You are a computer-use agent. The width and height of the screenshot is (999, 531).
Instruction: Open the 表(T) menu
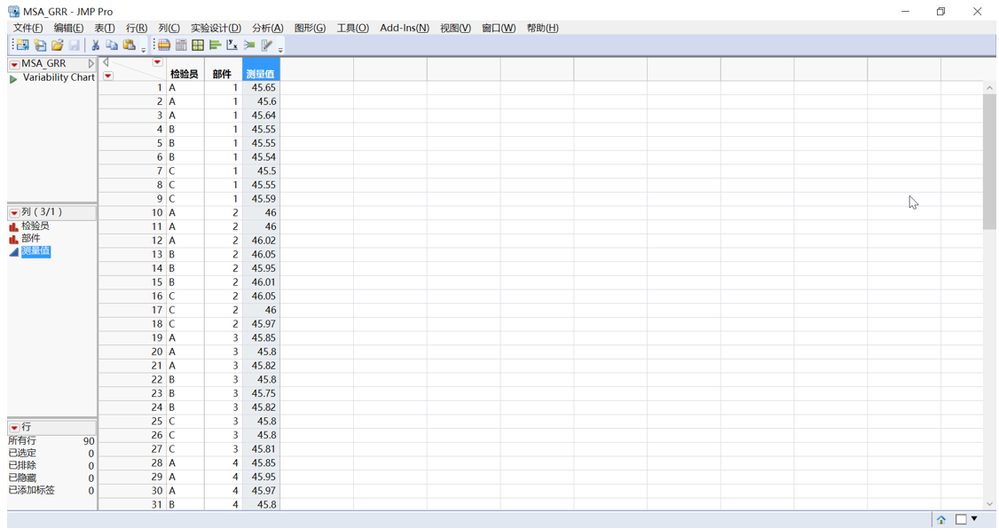coord(104,28)
